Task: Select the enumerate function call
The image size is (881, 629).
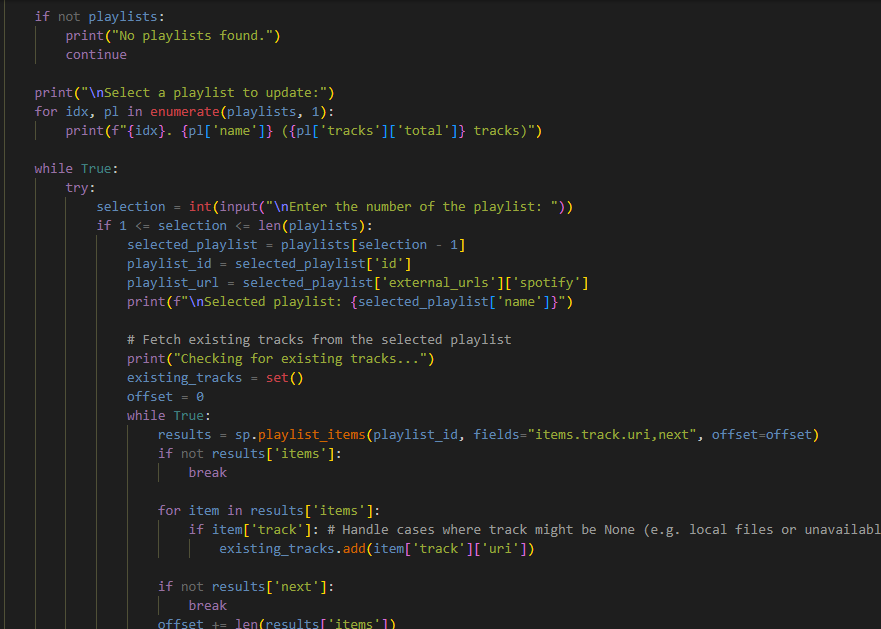Action: [184, 112]
